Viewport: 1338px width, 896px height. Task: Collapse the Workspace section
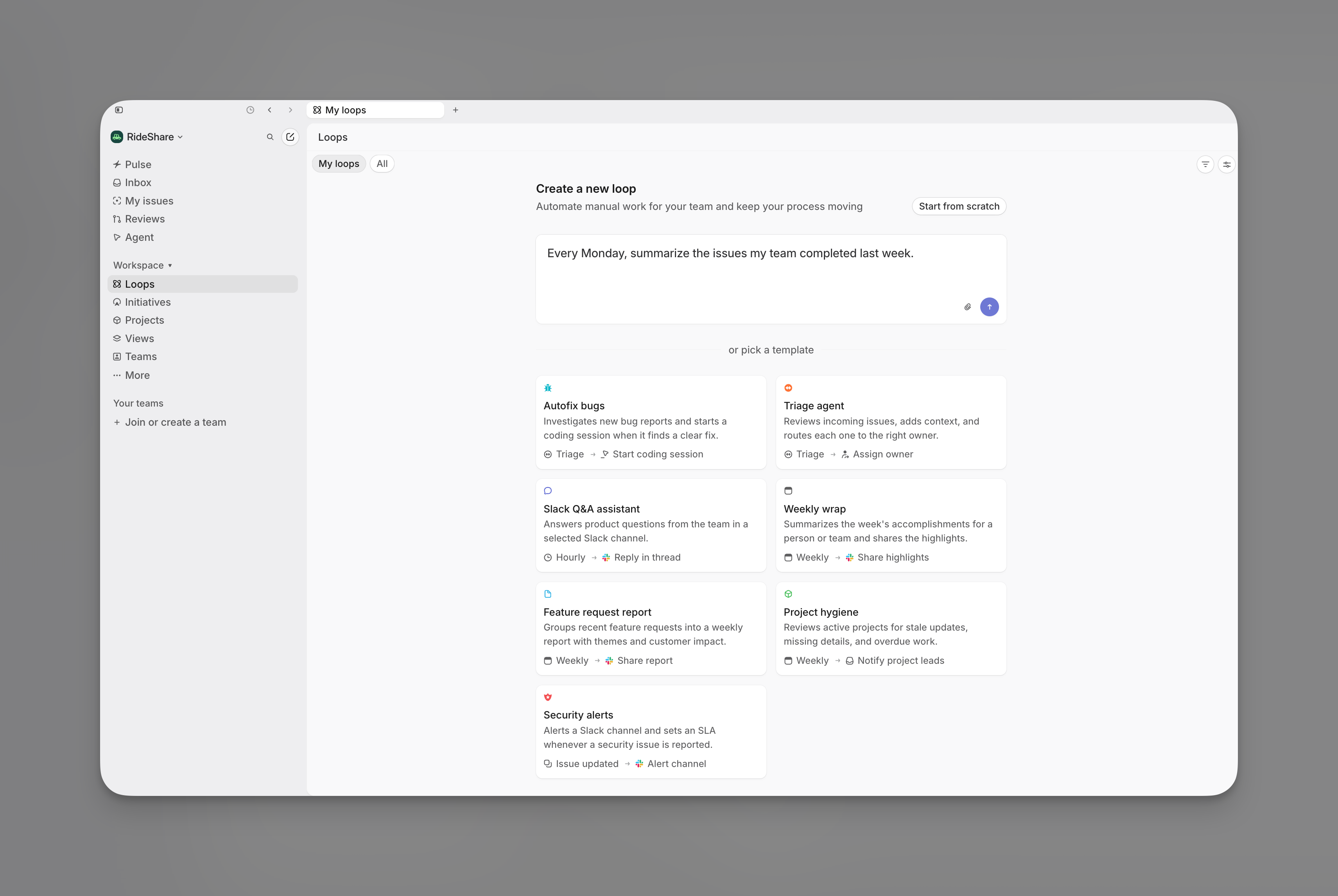point(142,265)
